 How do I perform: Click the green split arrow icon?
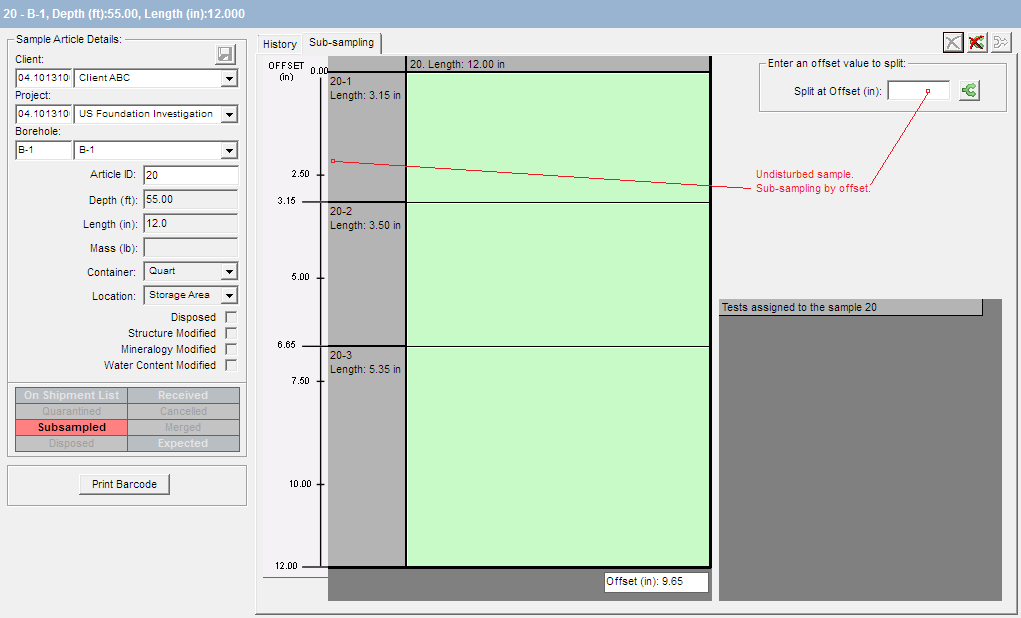point(968,91)
